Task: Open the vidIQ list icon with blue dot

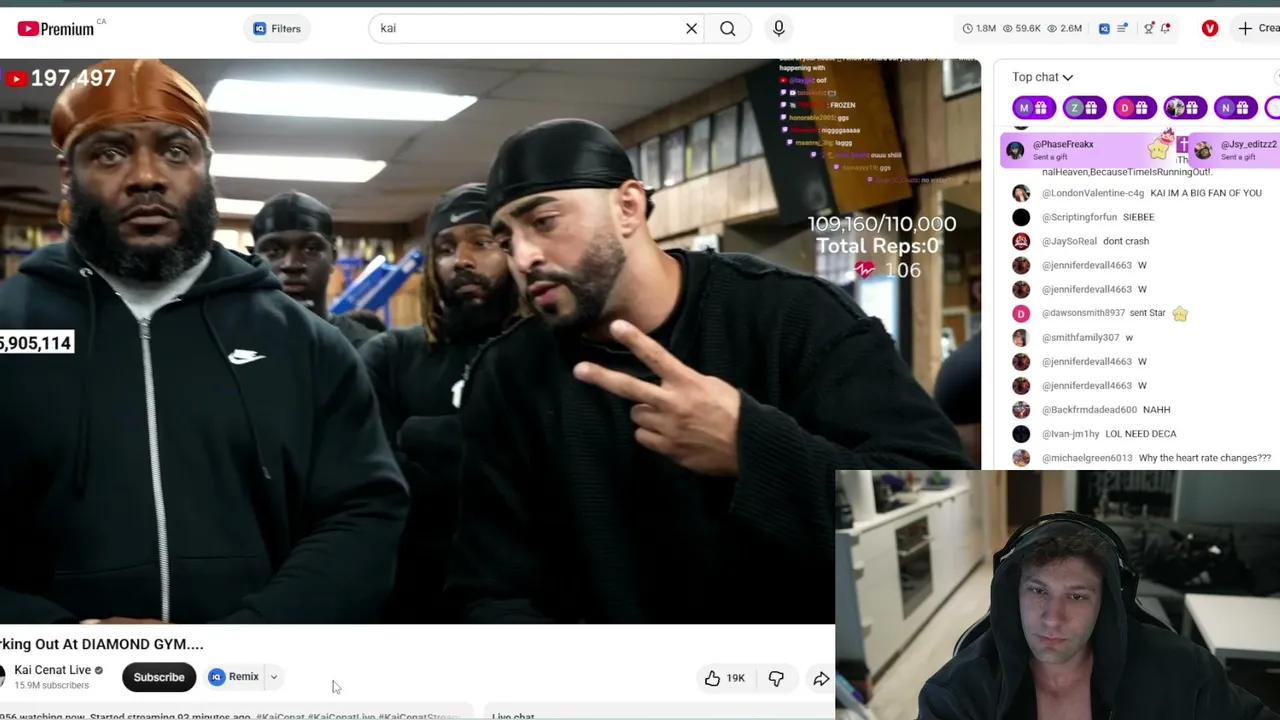Action: pos(1123,29)
